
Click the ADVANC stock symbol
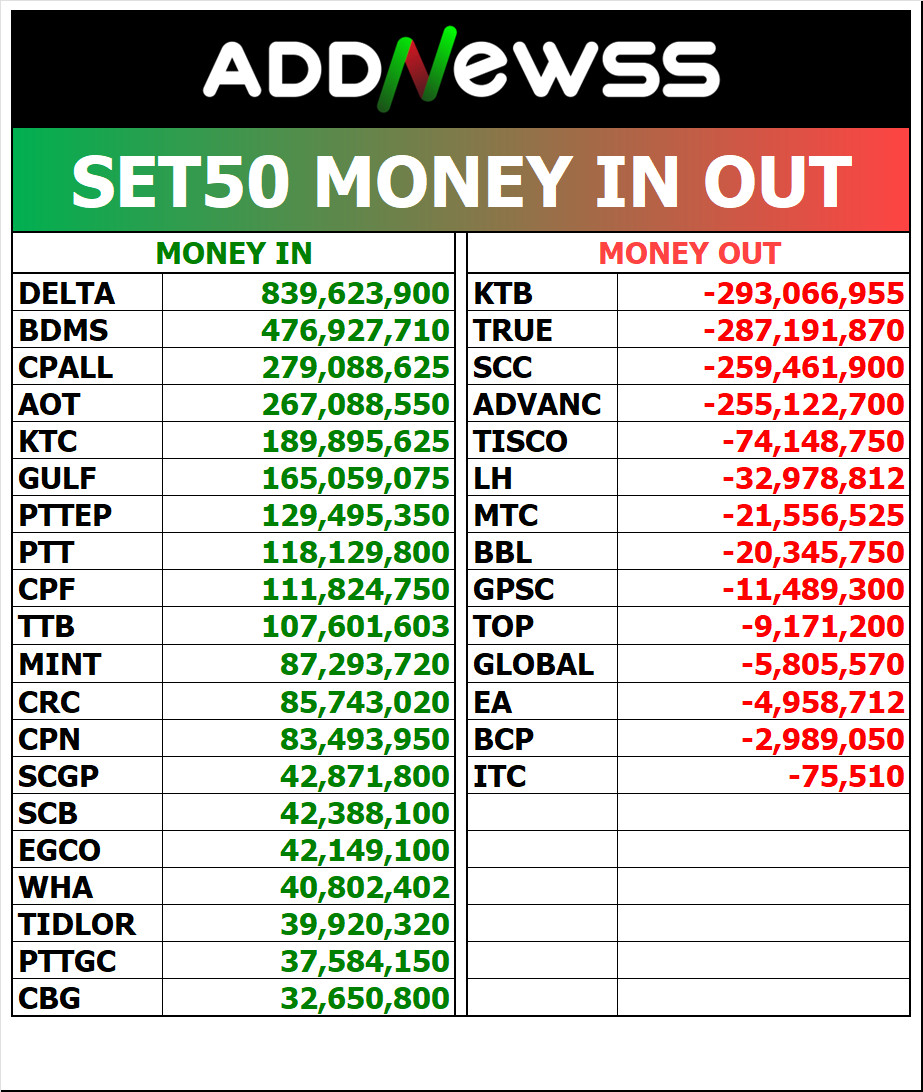537,405
